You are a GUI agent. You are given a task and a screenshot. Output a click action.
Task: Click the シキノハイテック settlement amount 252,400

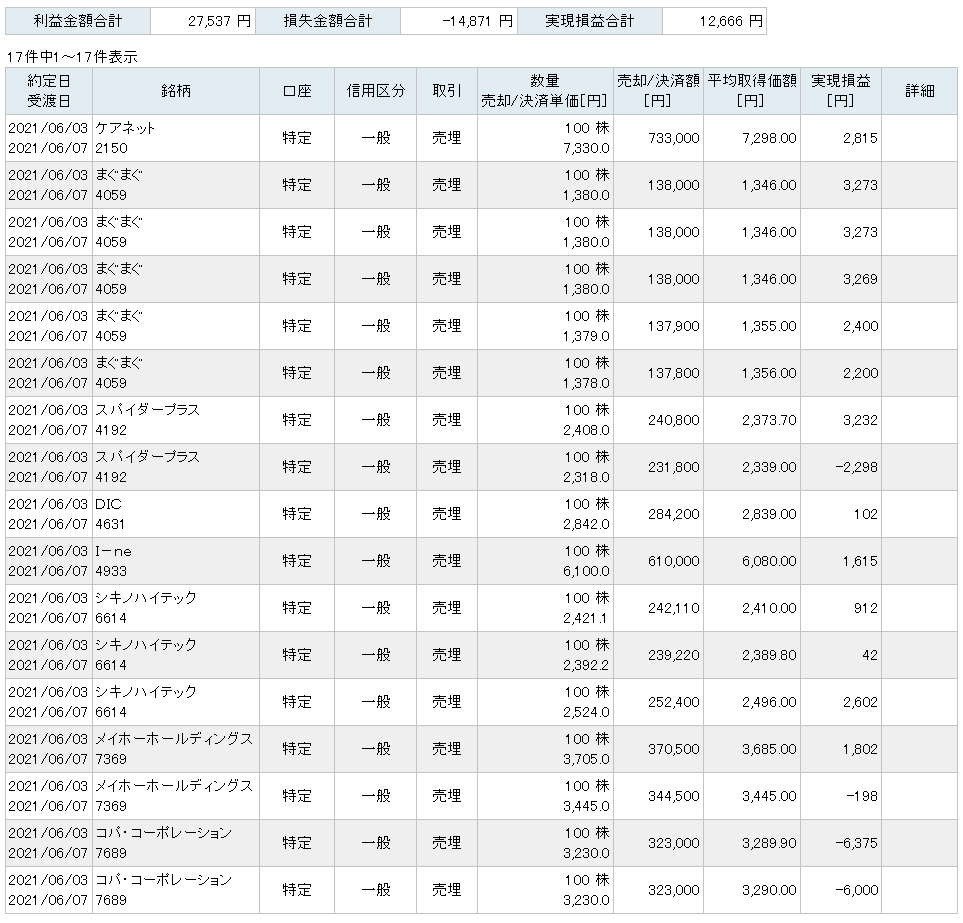click(674, 702)
